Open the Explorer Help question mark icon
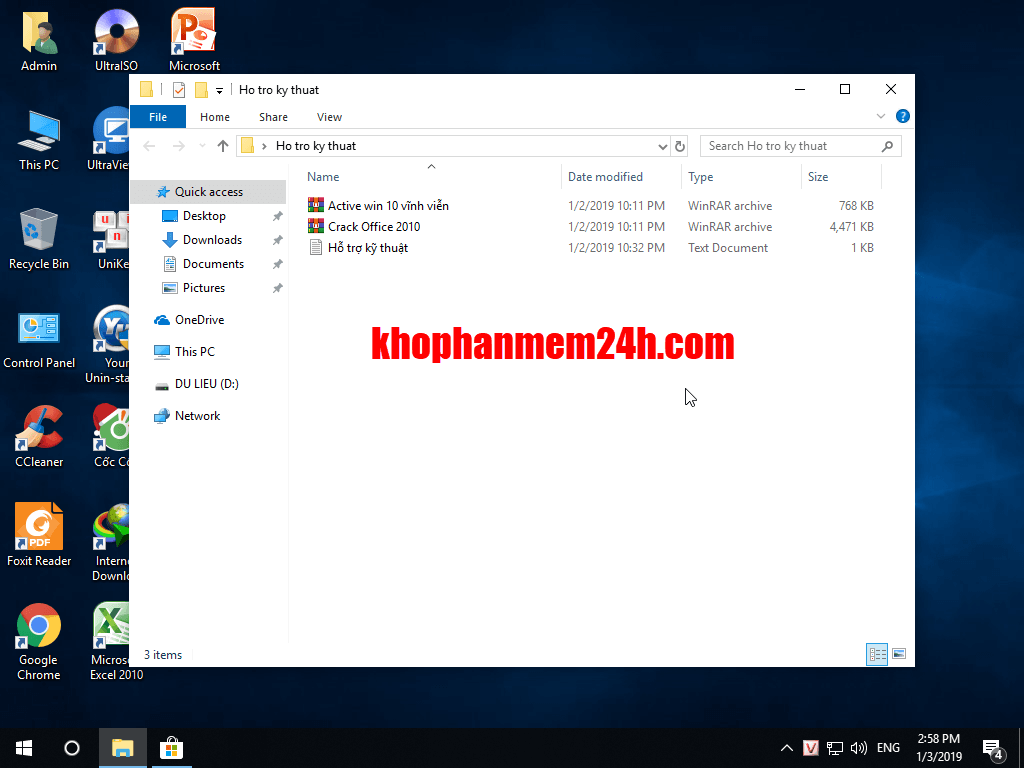This screenshot has height=768, width=1024. coord(902,117)
